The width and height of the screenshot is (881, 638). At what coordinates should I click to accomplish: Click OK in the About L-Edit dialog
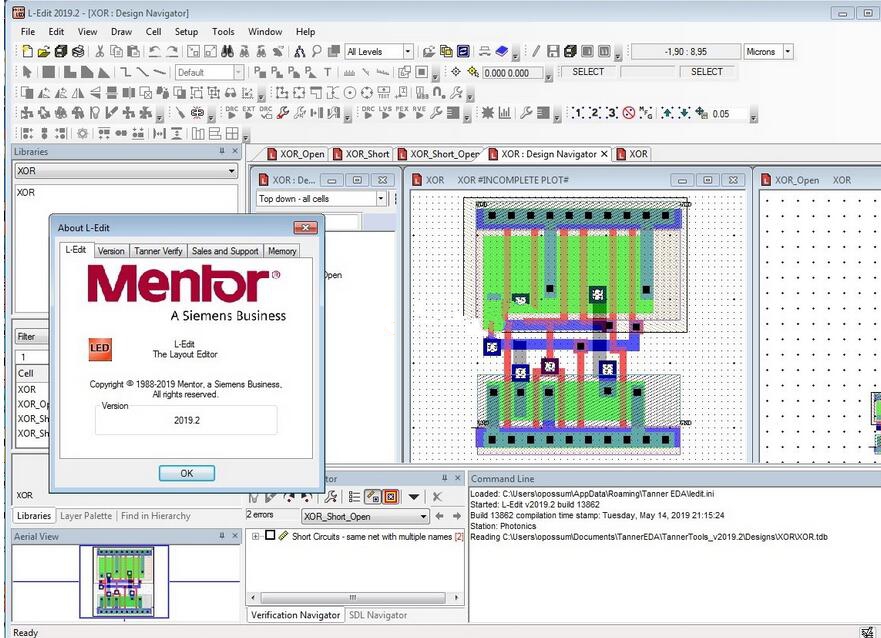pos(187,473)
